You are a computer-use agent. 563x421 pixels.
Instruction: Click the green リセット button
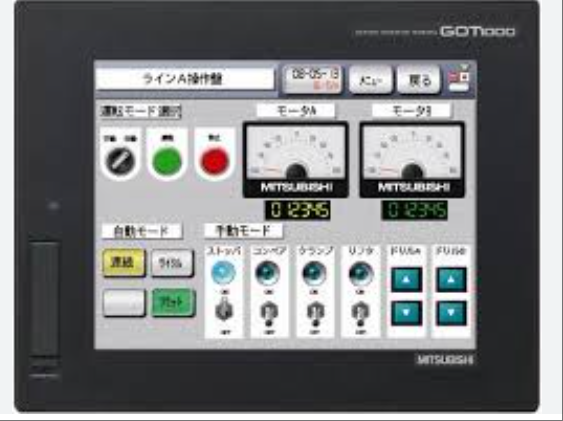(x=173, y=303)
